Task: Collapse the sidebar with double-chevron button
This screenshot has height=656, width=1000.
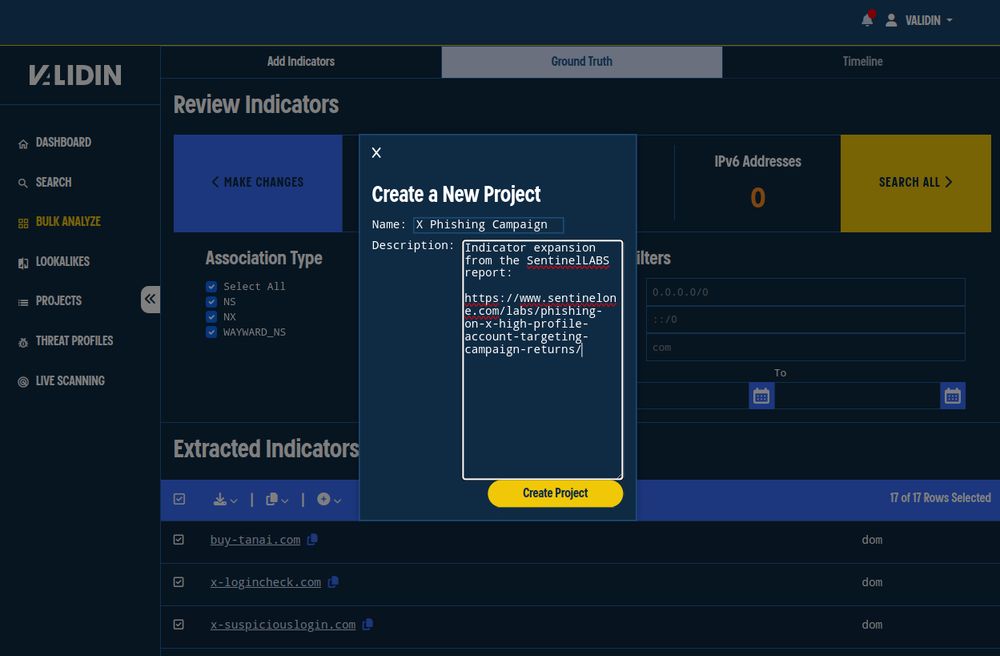Action: (151, 299)
